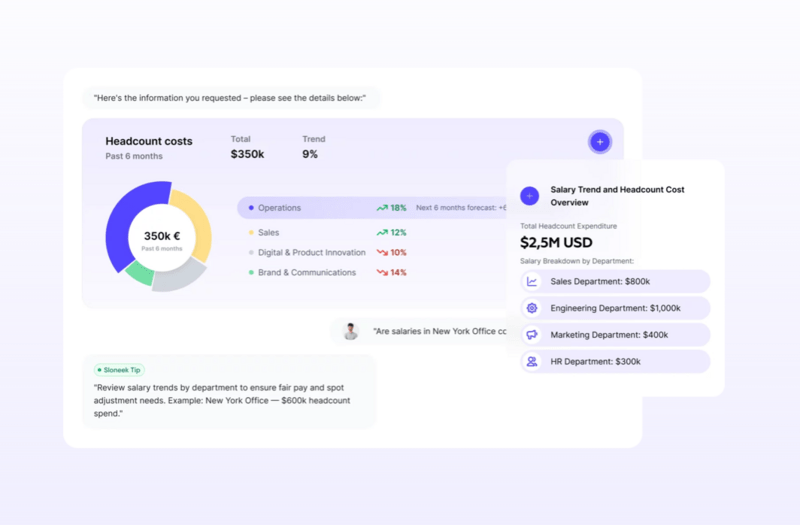The image size is (800, 525).
Task: Click the Headcount costs heading
Action: pos(149,141)
